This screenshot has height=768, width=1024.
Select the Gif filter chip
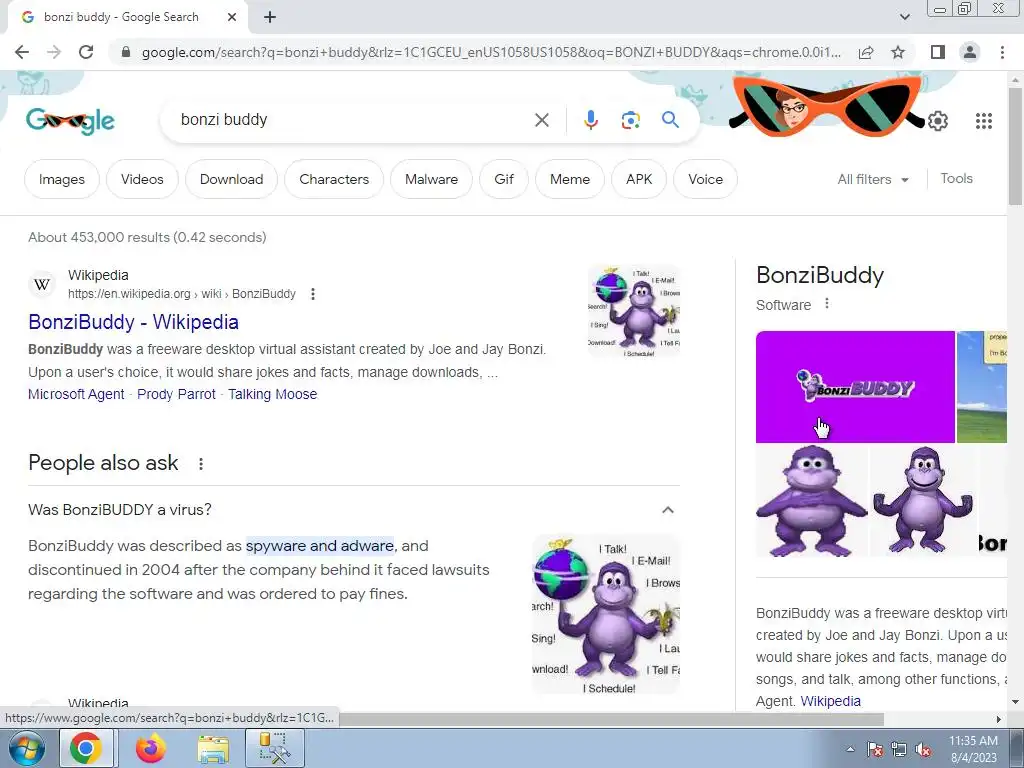504,179
